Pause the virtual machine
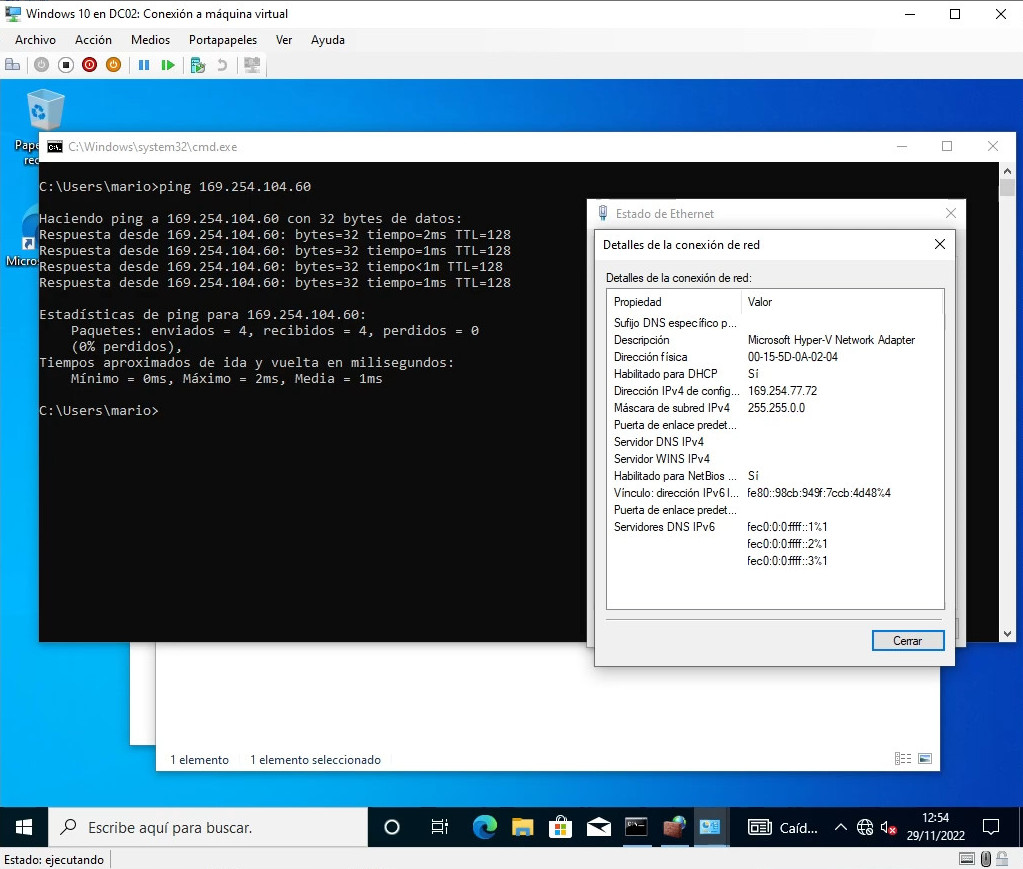1023x869 pixels. coord(144,65)
